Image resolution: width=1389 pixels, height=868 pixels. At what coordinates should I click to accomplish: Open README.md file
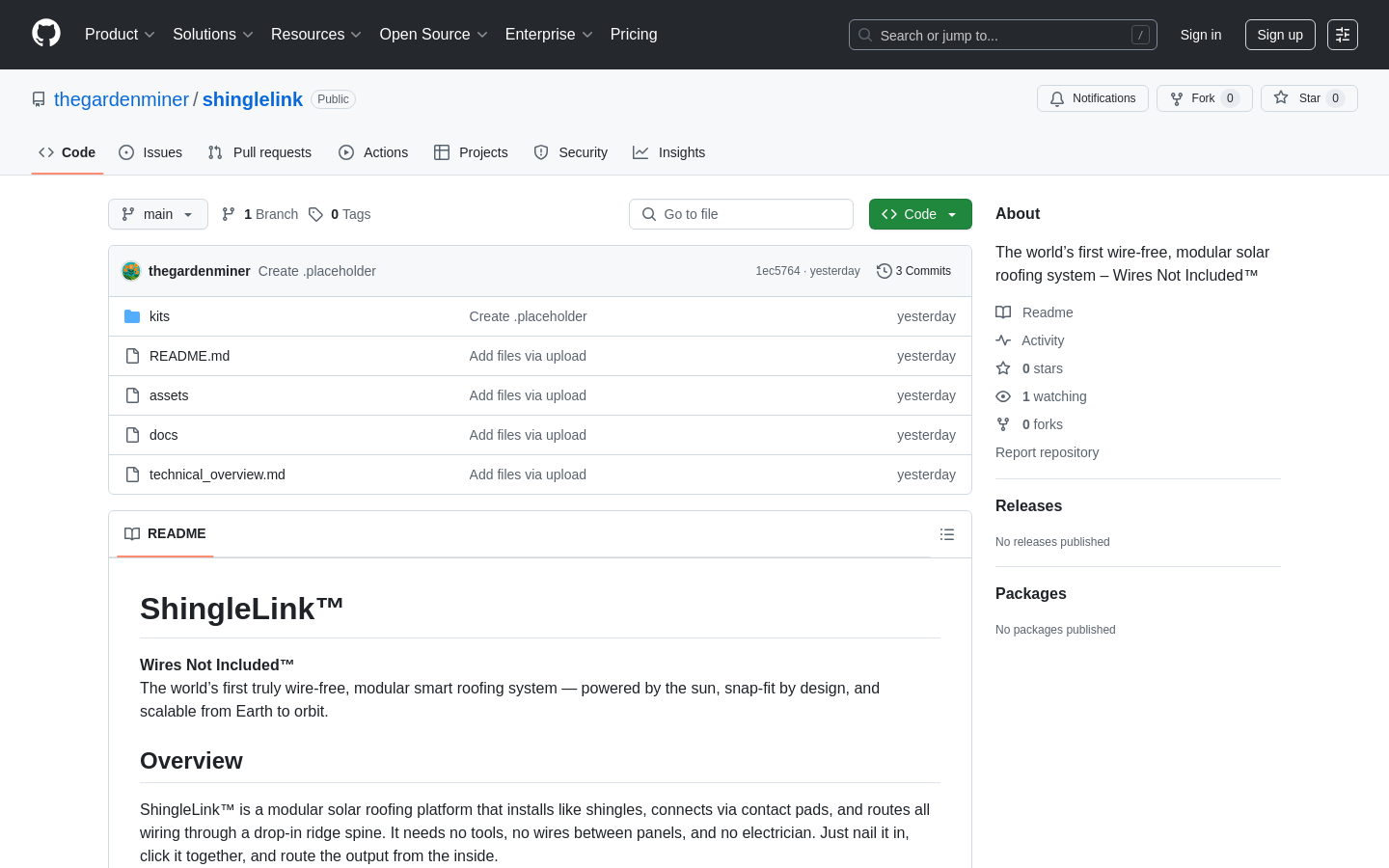(189, 356)
